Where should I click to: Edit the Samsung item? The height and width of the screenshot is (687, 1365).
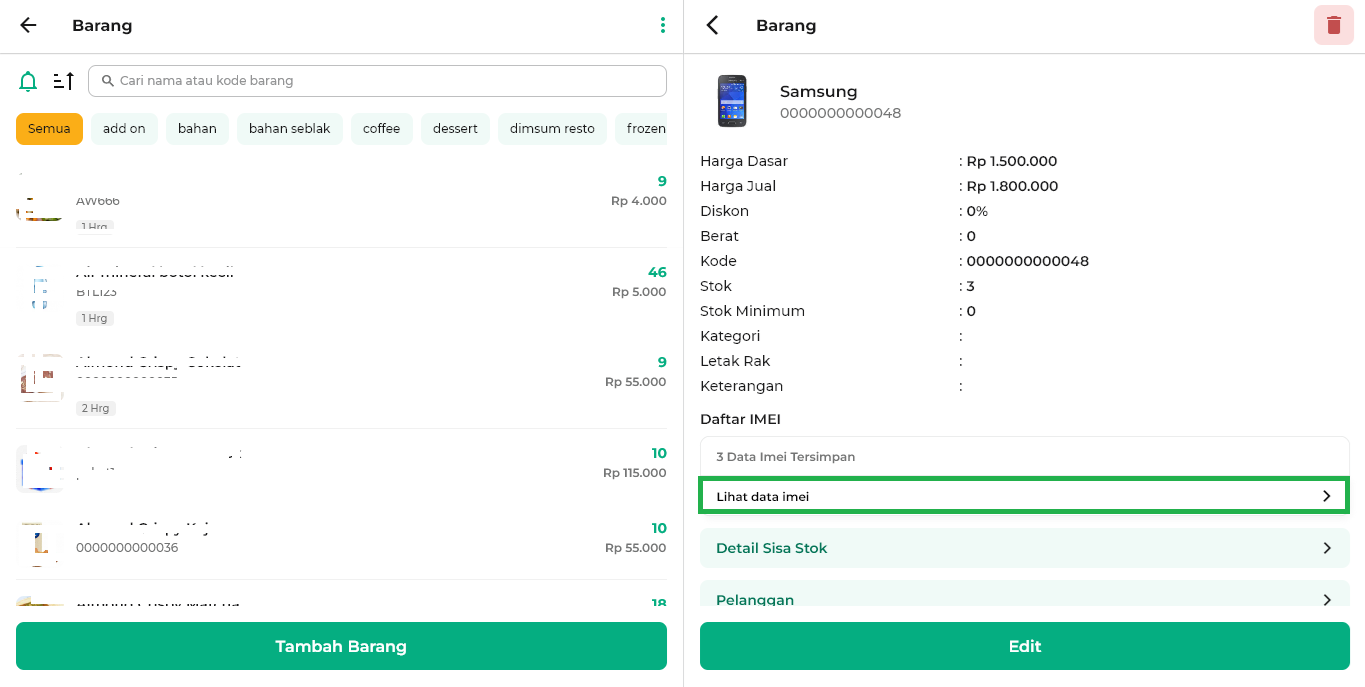click(1024, 646)
